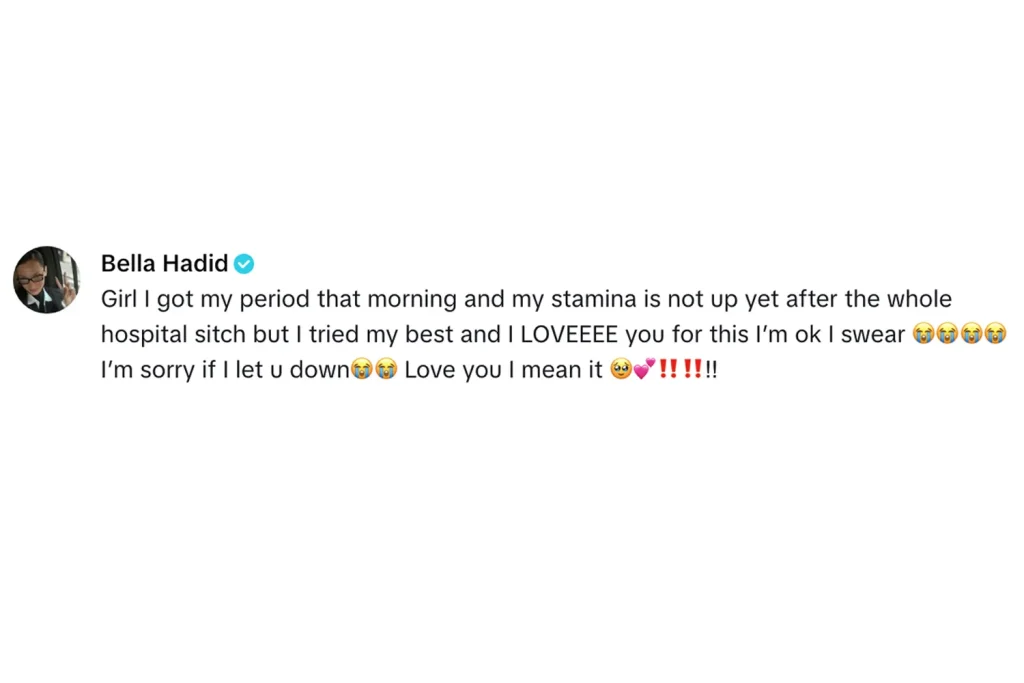Click the blue verified badge

[245, 264]
